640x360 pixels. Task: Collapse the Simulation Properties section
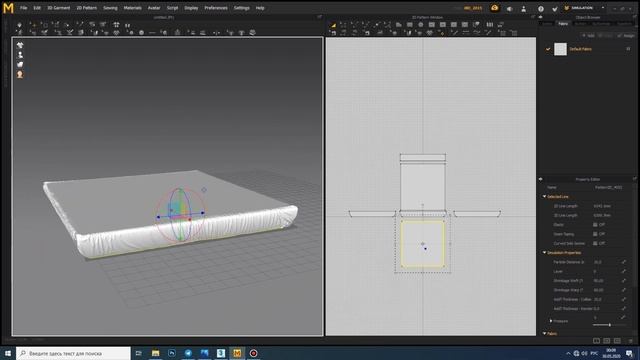(544, 253)
